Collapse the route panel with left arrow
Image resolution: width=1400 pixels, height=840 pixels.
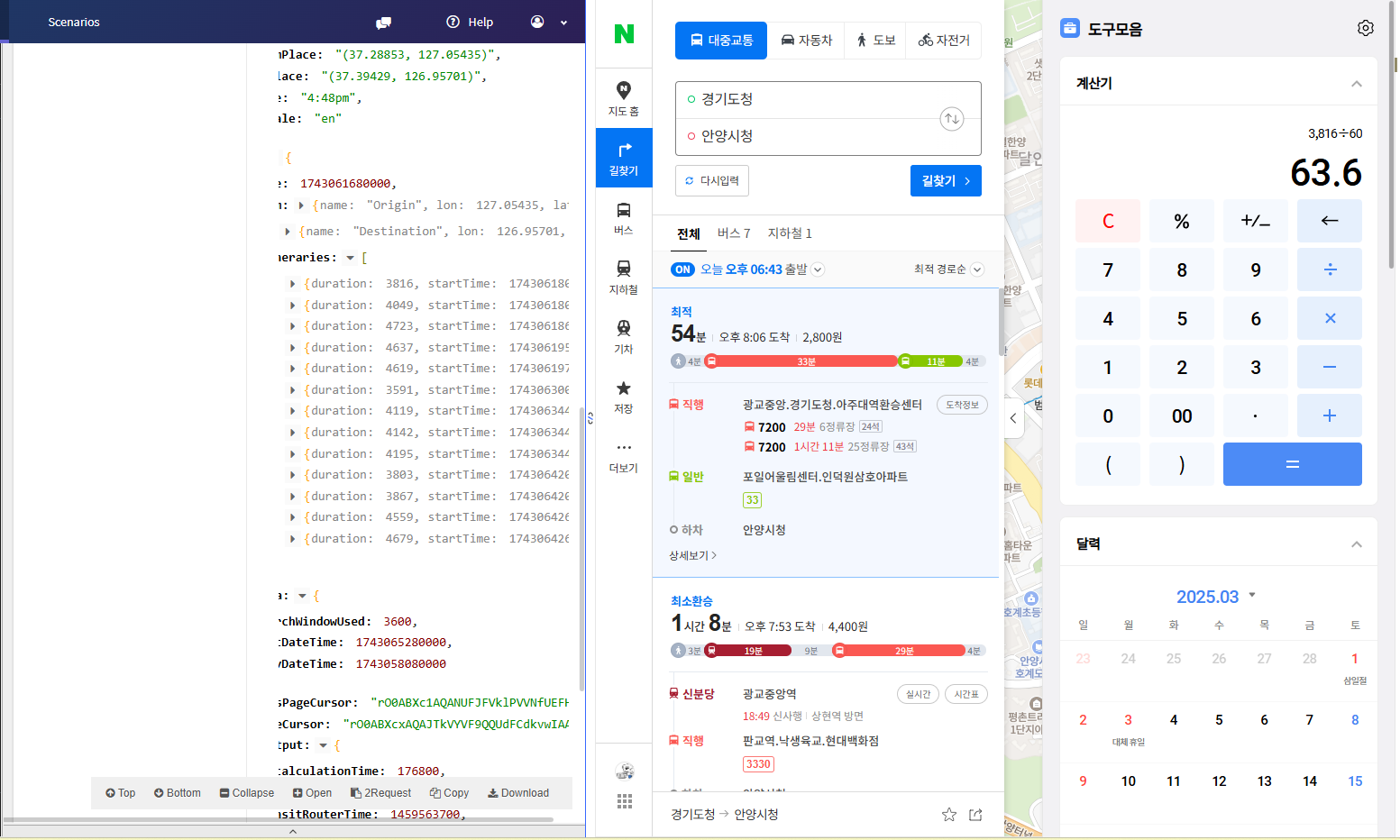coord(1013,418)
